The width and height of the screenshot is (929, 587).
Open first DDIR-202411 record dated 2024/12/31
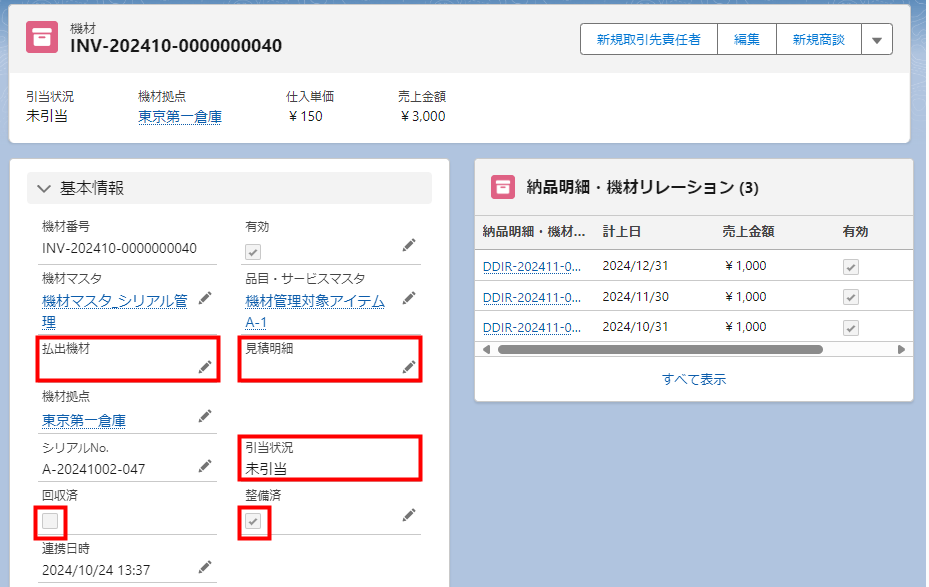[x=531, y=267]
